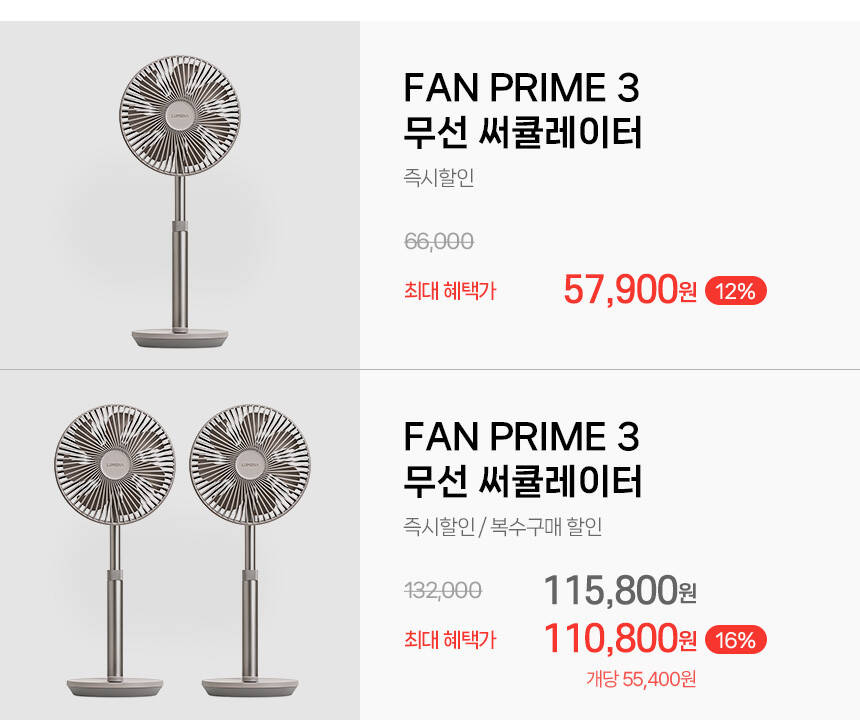This screenshot has width=860, height=720.
Task: Click the red 12% discount badge
Action: (736, 292)
